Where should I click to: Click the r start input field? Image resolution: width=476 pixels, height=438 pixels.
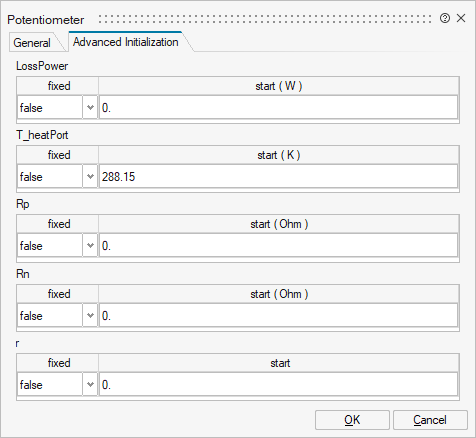click(278, 384)
